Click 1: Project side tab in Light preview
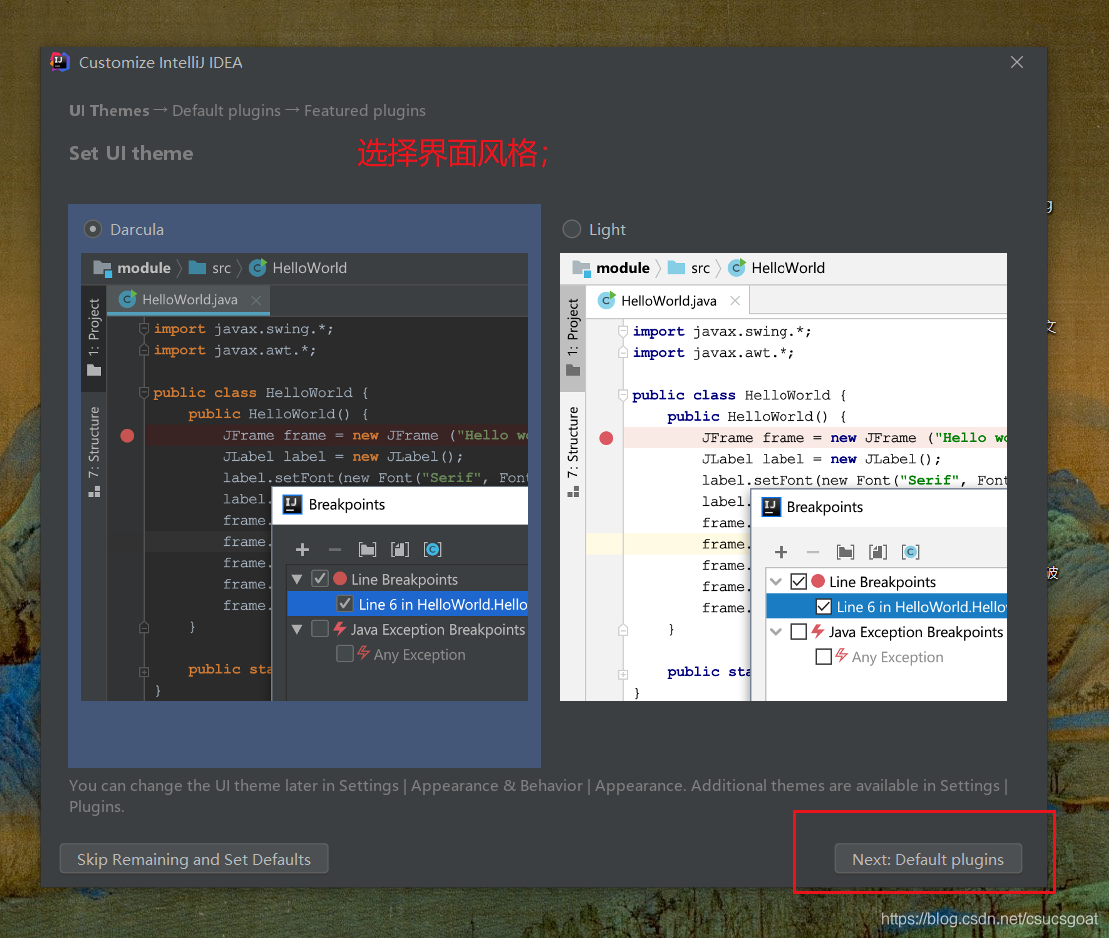Image resolution: width=1109 pixels, height=938 pixels. click(573, 338)
